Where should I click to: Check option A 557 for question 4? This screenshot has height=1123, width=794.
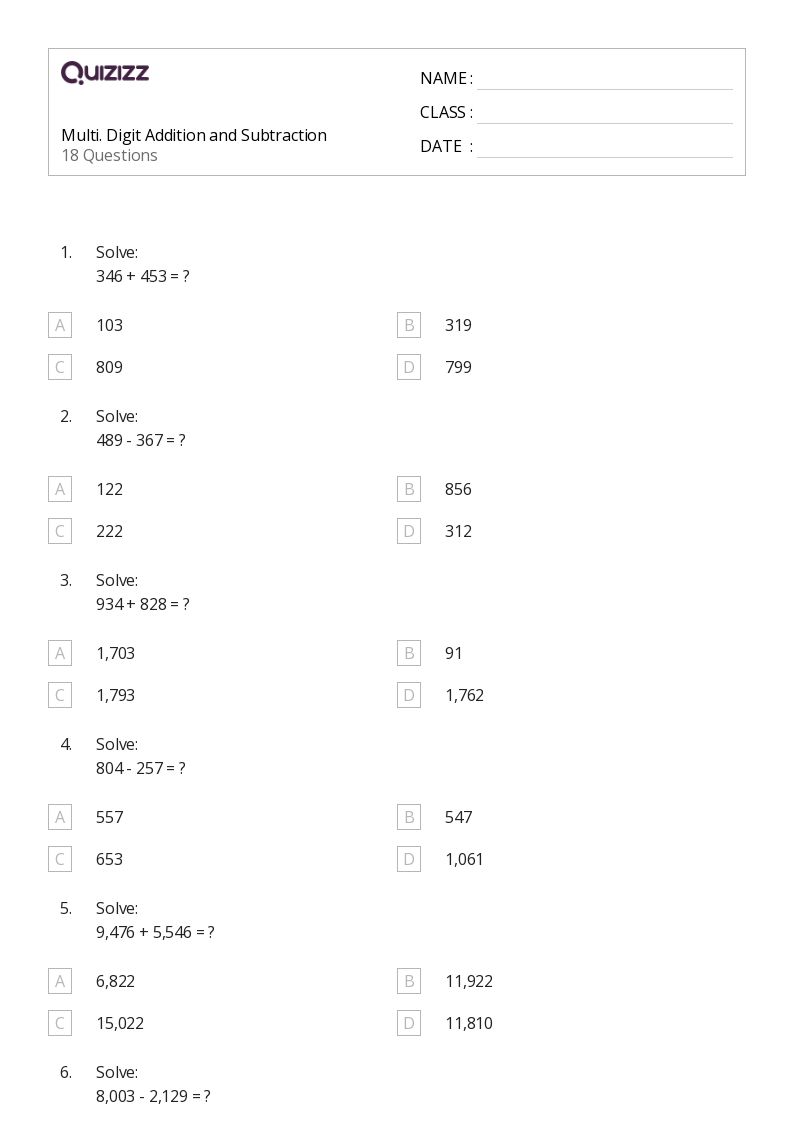60,817
